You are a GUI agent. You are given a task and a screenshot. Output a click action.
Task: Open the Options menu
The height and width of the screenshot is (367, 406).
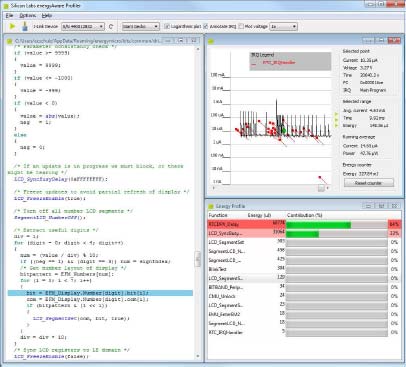point(27,16)
